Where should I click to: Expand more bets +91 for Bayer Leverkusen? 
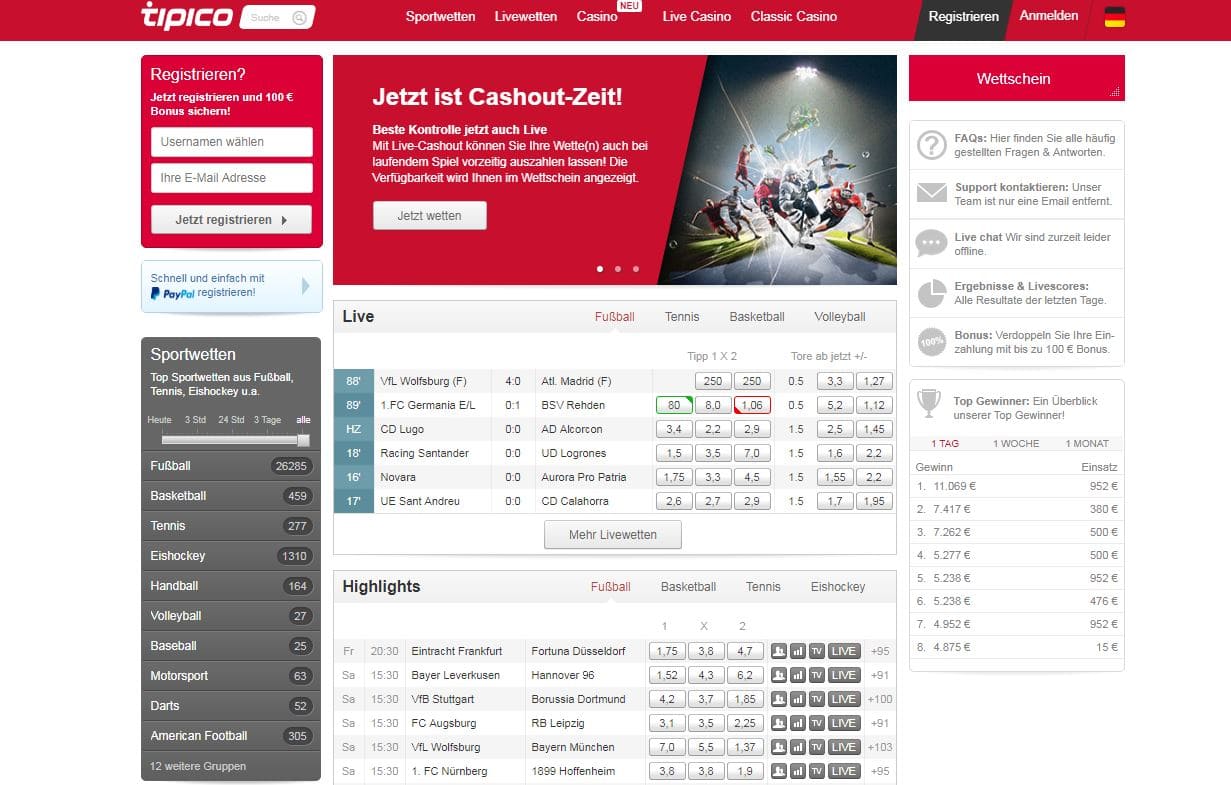click(880, 675)
